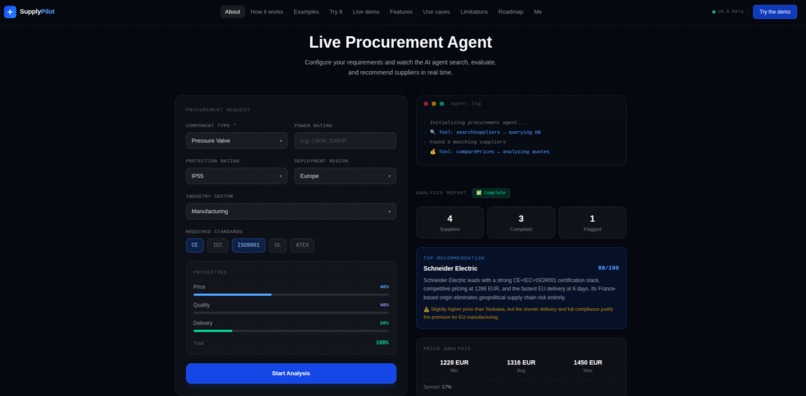The image size is (806, 396).
Task: Click the warning icon in recommendation note
Action: [426, 309]
